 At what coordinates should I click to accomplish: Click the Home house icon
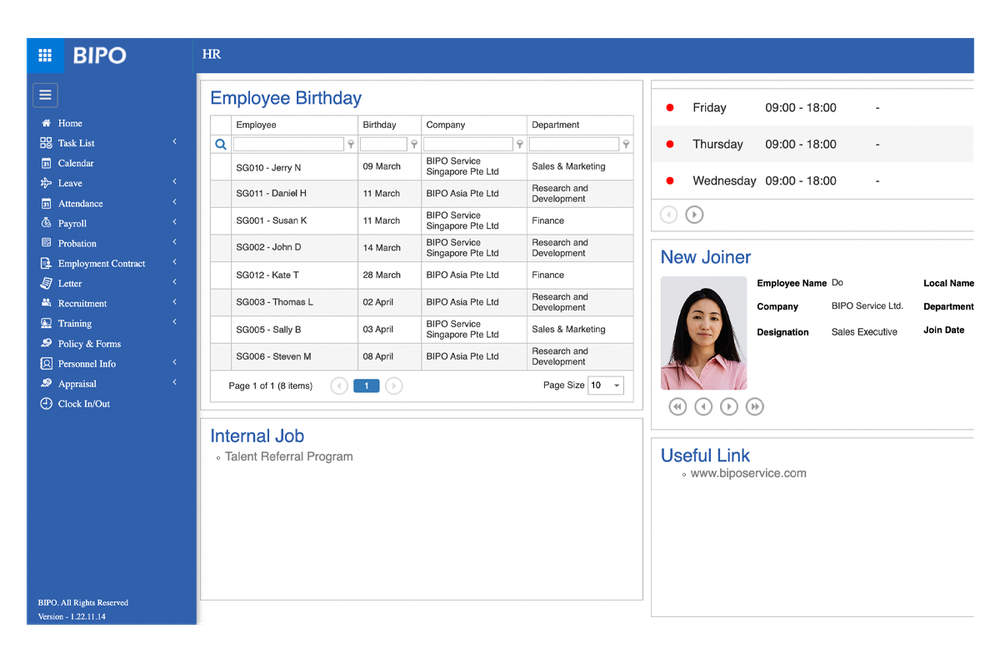pos(46,123)
